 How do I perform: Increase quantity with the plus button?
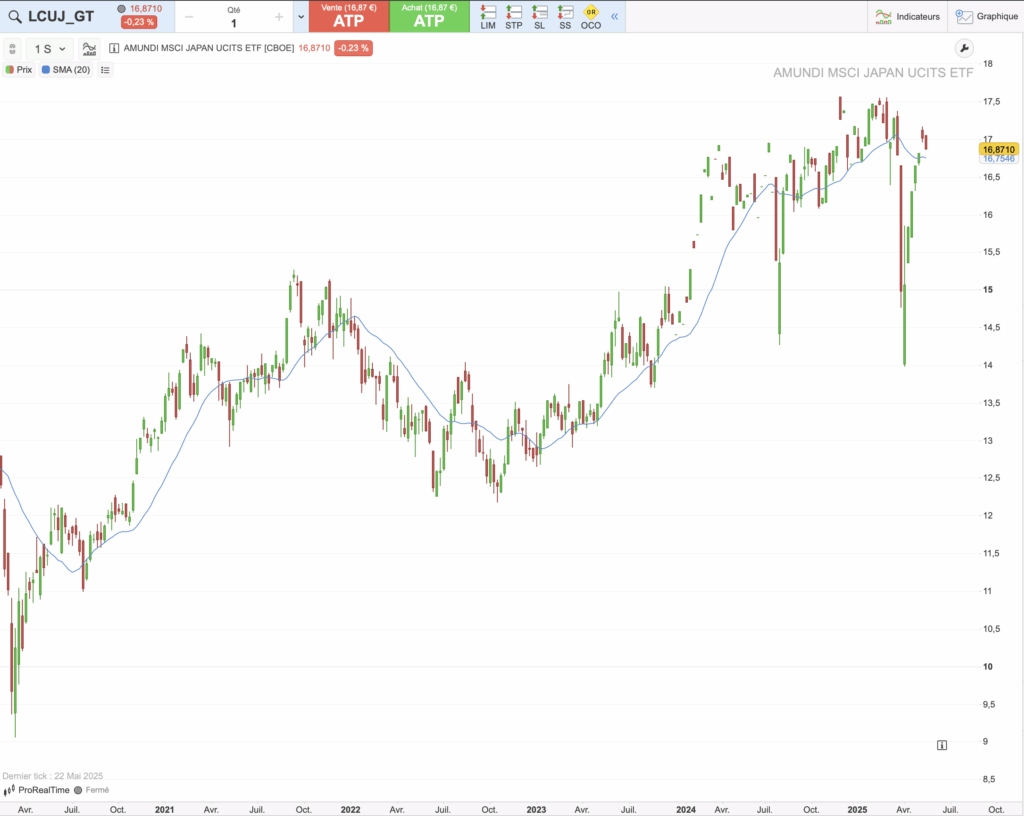coord(279,17)
